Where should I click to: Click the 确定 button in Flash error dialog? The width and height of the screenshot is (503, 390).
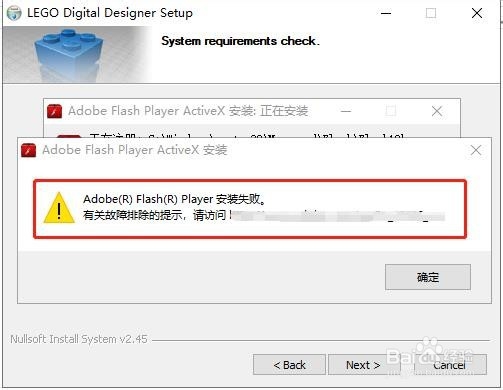coord(428,277)
